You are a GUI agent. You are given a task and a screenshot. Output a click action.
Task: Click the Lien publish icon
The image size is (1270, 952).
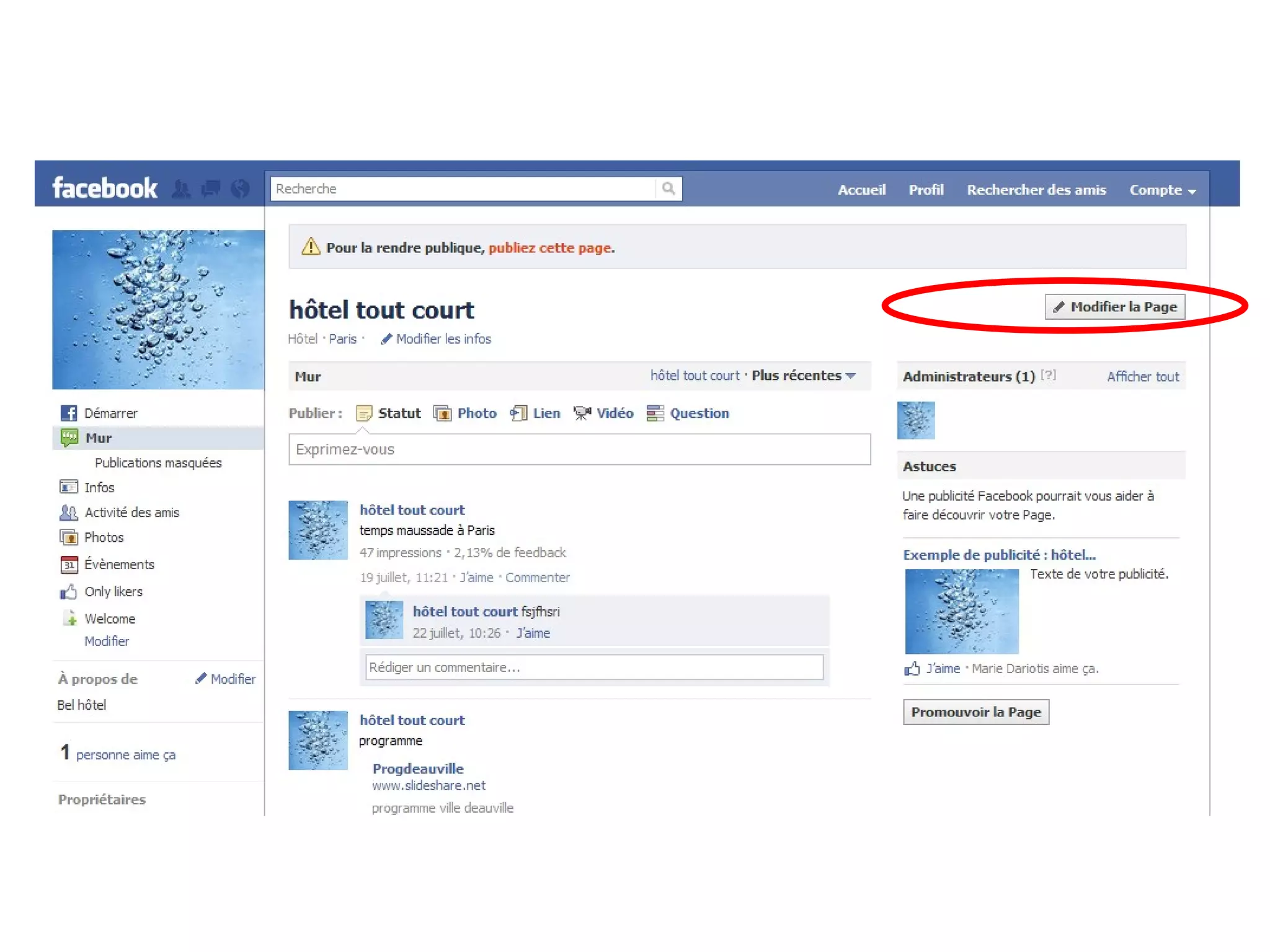518,413
